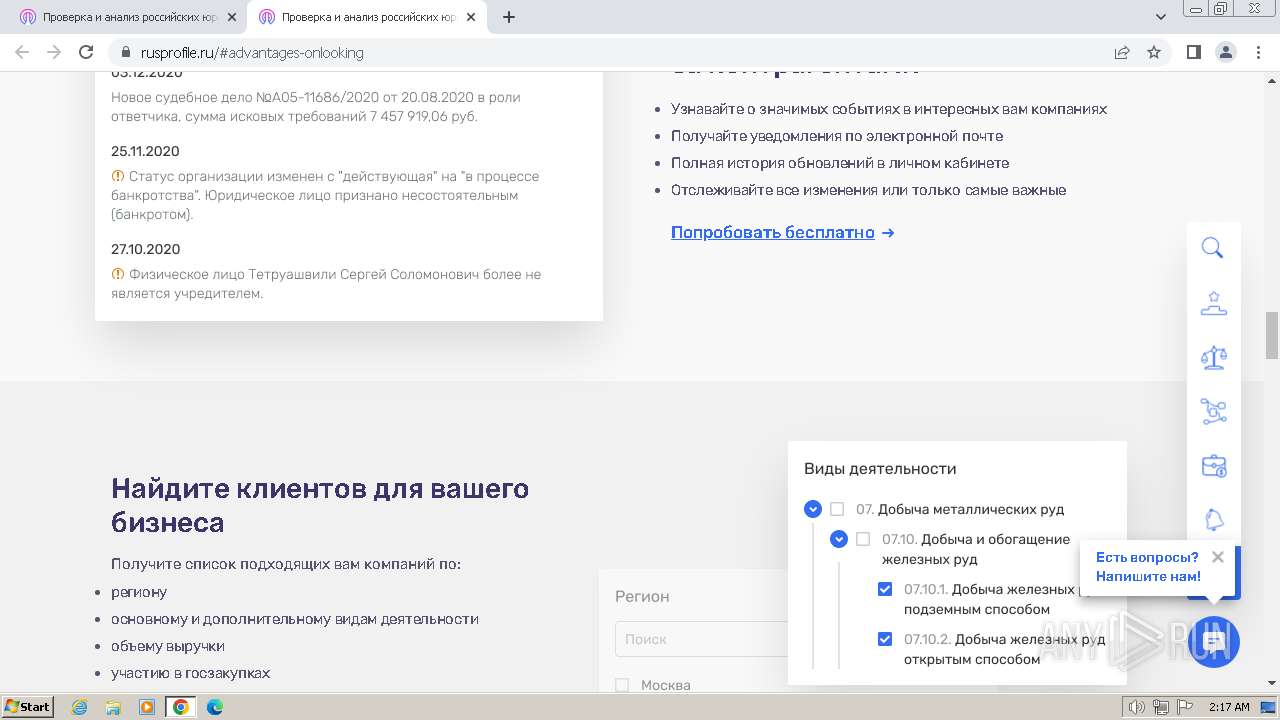Open the Chrome profile menu
The image size is (1280, 720).
pyautogui.click(x=1225, y=52)
